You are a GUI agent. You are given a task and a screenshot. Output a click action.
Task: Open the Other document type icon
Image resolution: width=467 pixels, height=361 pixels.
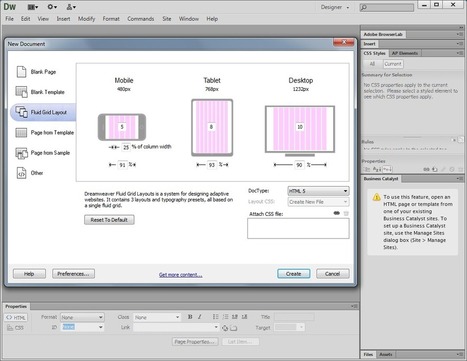[21, 173]
